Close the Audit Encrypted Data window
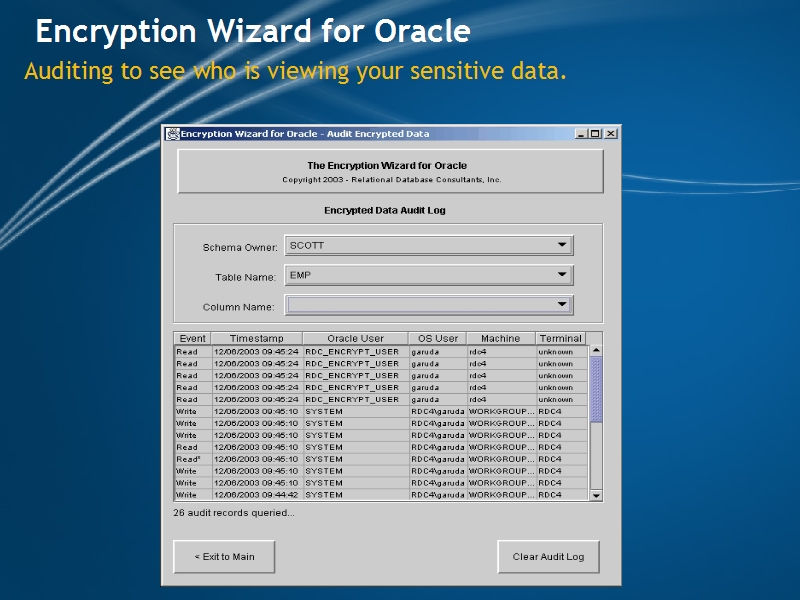The width and height of the screenshot is (800, 600). point(611,134)
